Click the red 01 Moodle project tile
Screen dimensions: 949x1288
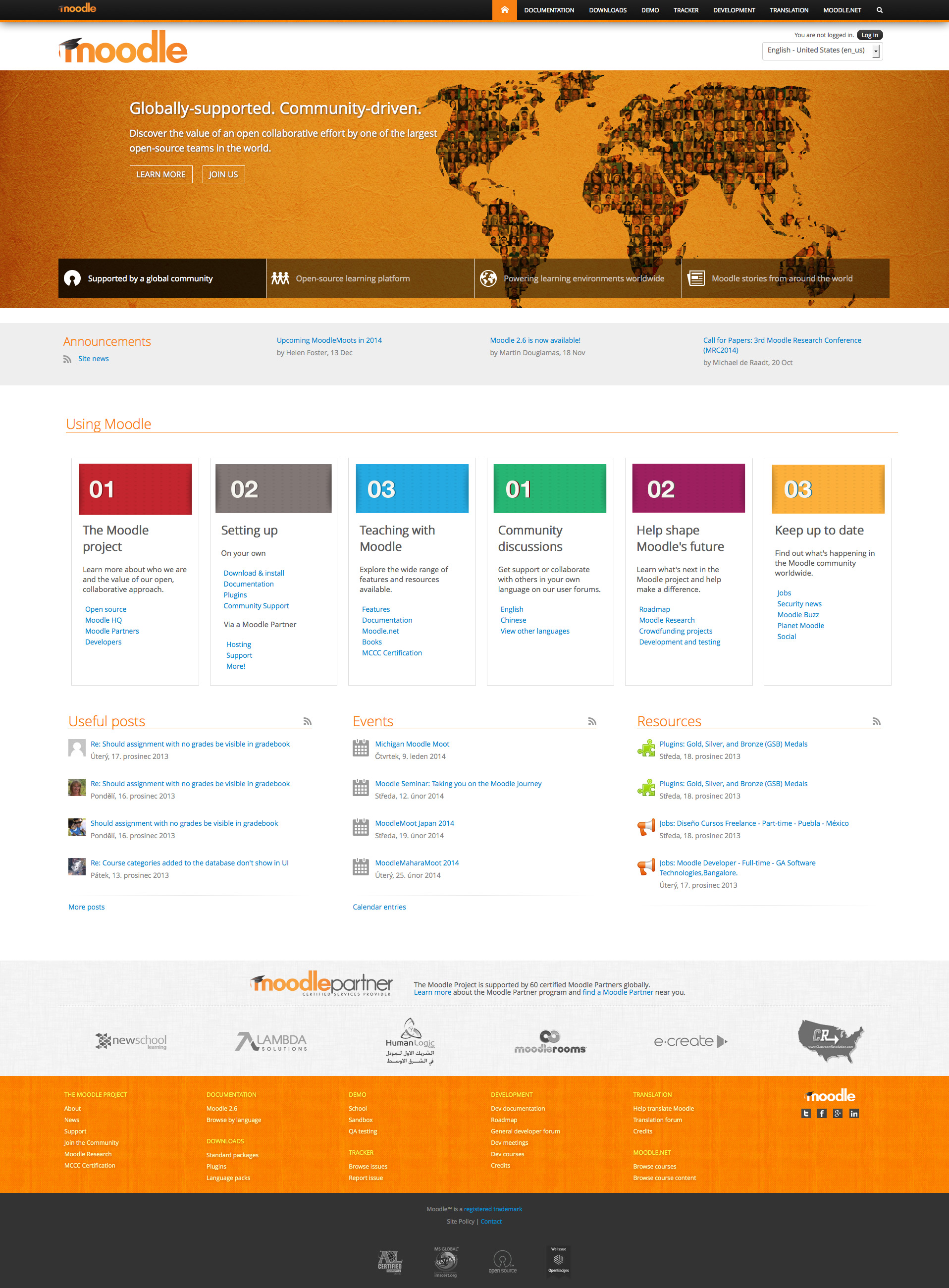[135, 489]
